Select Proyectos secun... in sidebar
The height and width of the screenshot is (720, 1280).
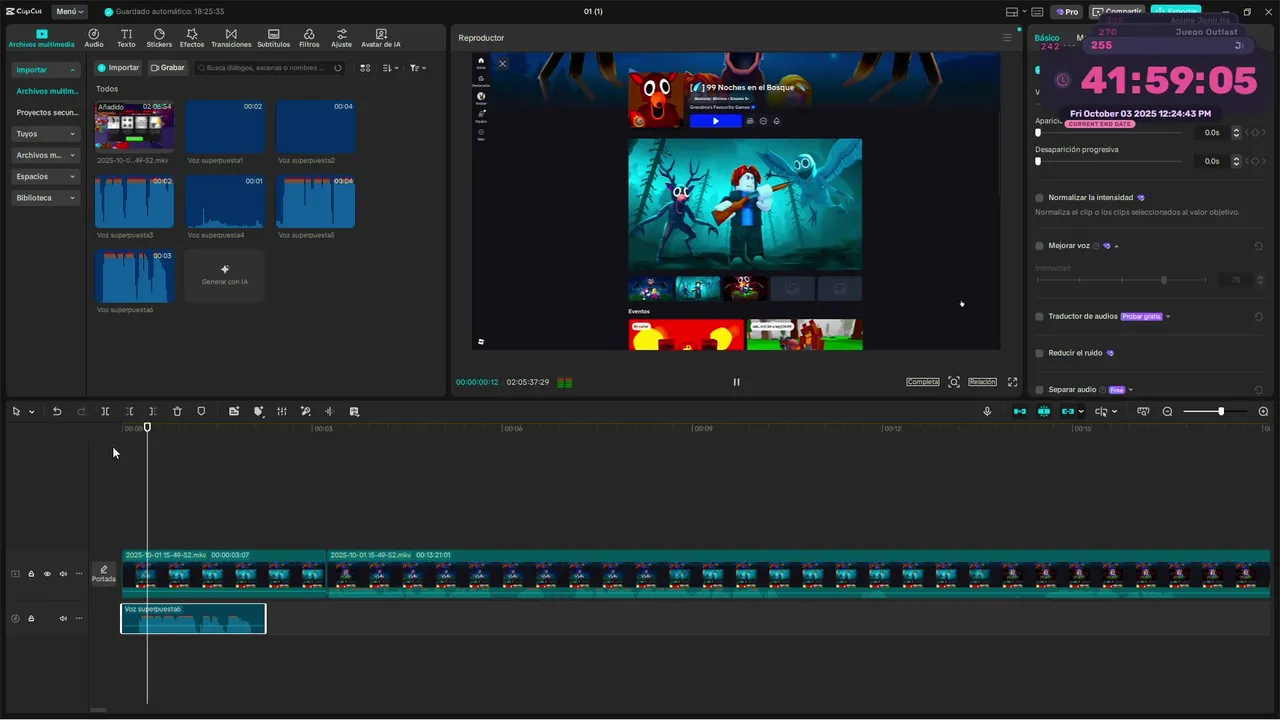pyautogui.click(x=46, y=113)
